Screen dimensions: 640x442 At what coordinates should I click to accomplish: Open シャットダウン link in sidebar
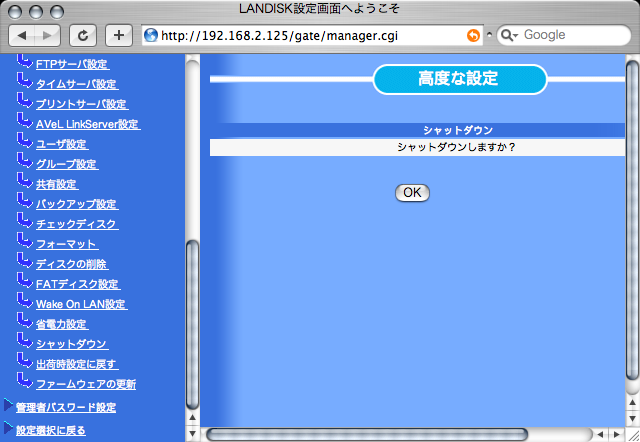pyautogui.click(x=72, y=344)
